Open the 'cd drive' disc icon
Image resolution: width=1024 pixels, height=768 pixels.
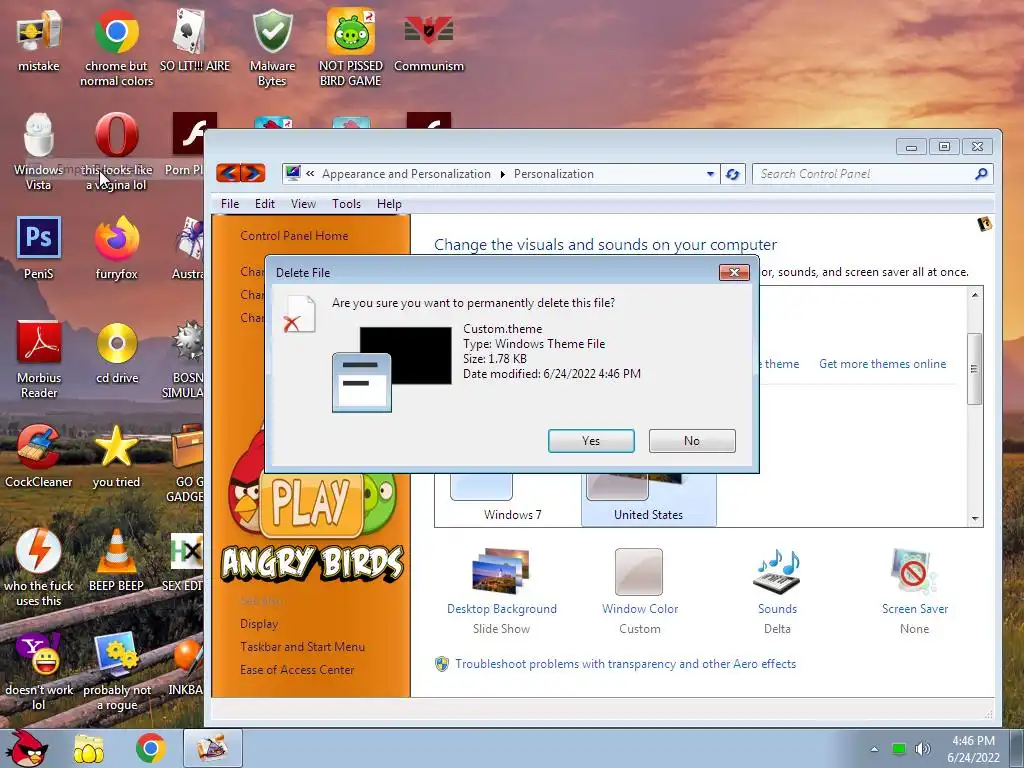coord(116,342)
